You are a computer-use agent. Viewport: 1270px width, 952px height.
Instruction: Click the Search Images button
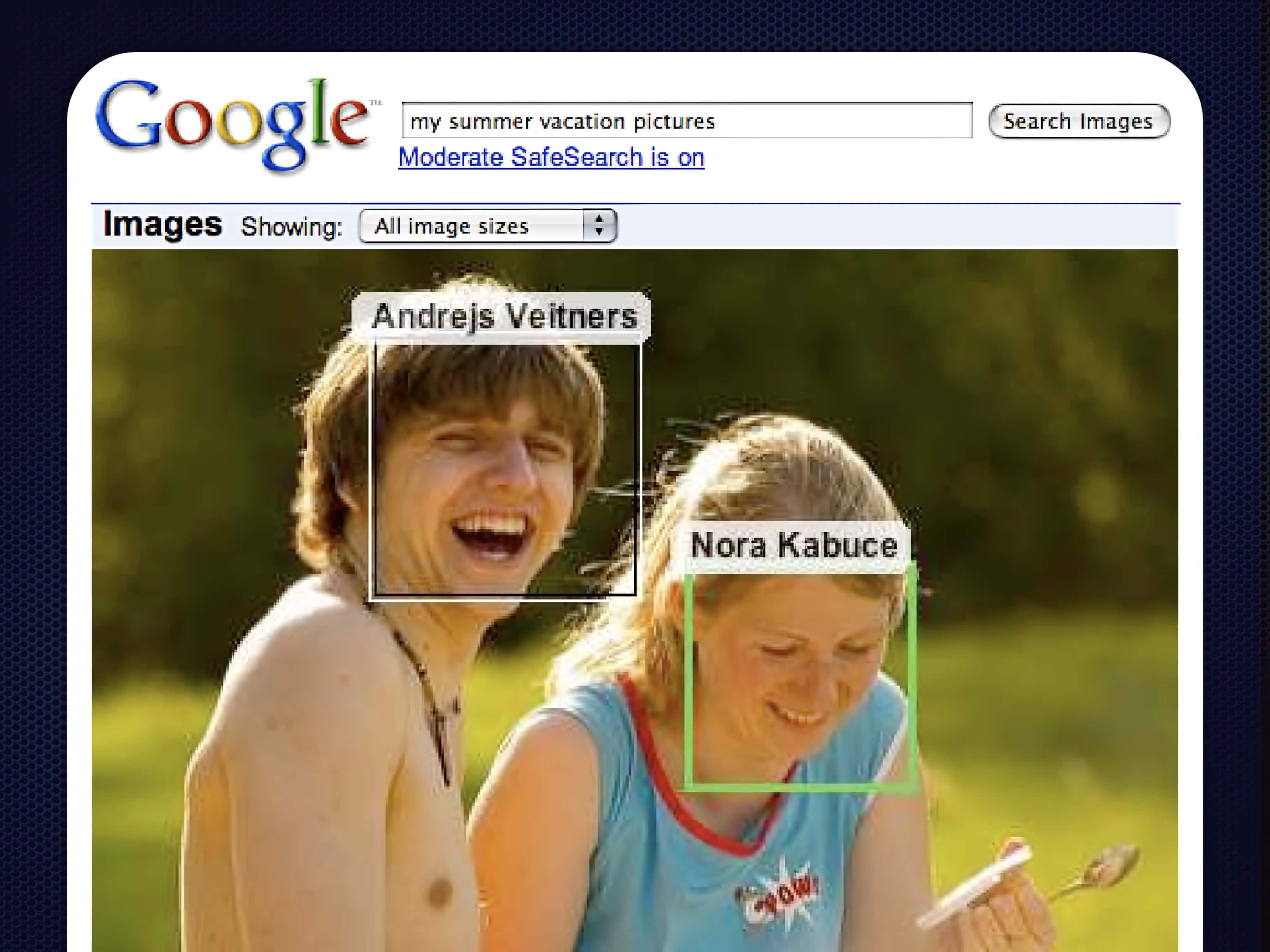click(x=1079, y=120)
